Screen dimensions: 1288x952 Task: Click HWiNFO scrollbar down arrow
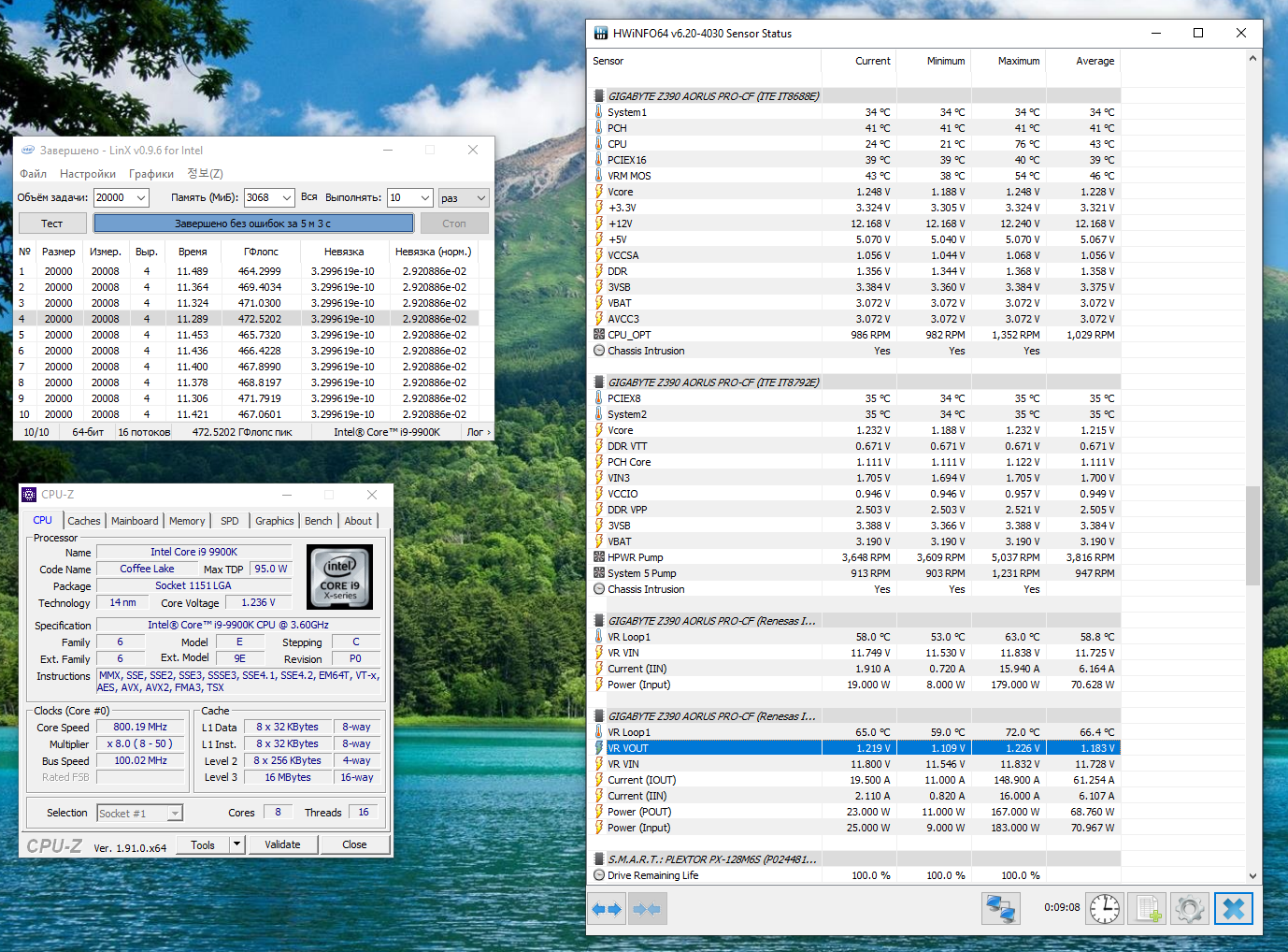pyautogui.click(x=1253, y=876)
